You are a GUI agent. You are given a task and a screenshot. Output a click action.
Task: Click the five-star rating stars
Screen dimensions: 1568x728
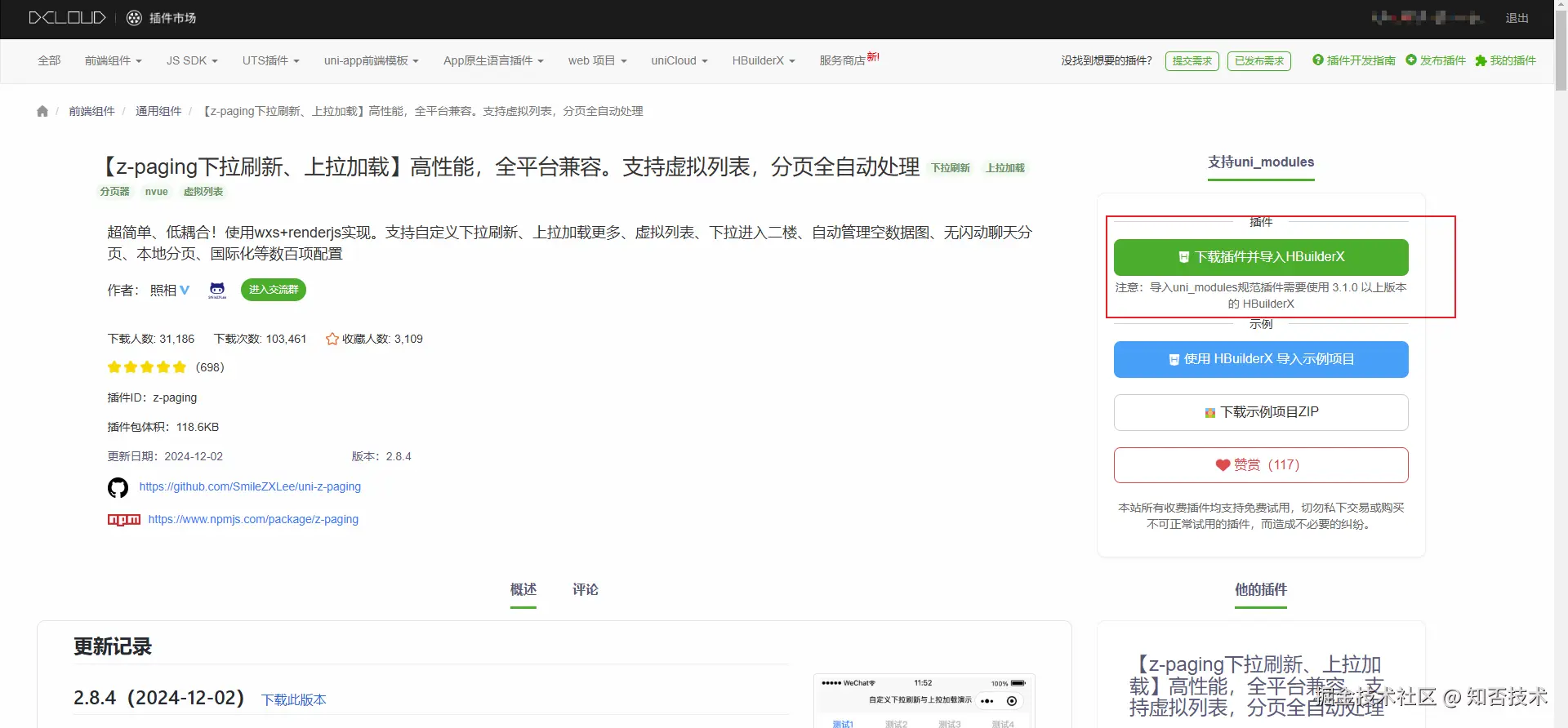[147, 367]
